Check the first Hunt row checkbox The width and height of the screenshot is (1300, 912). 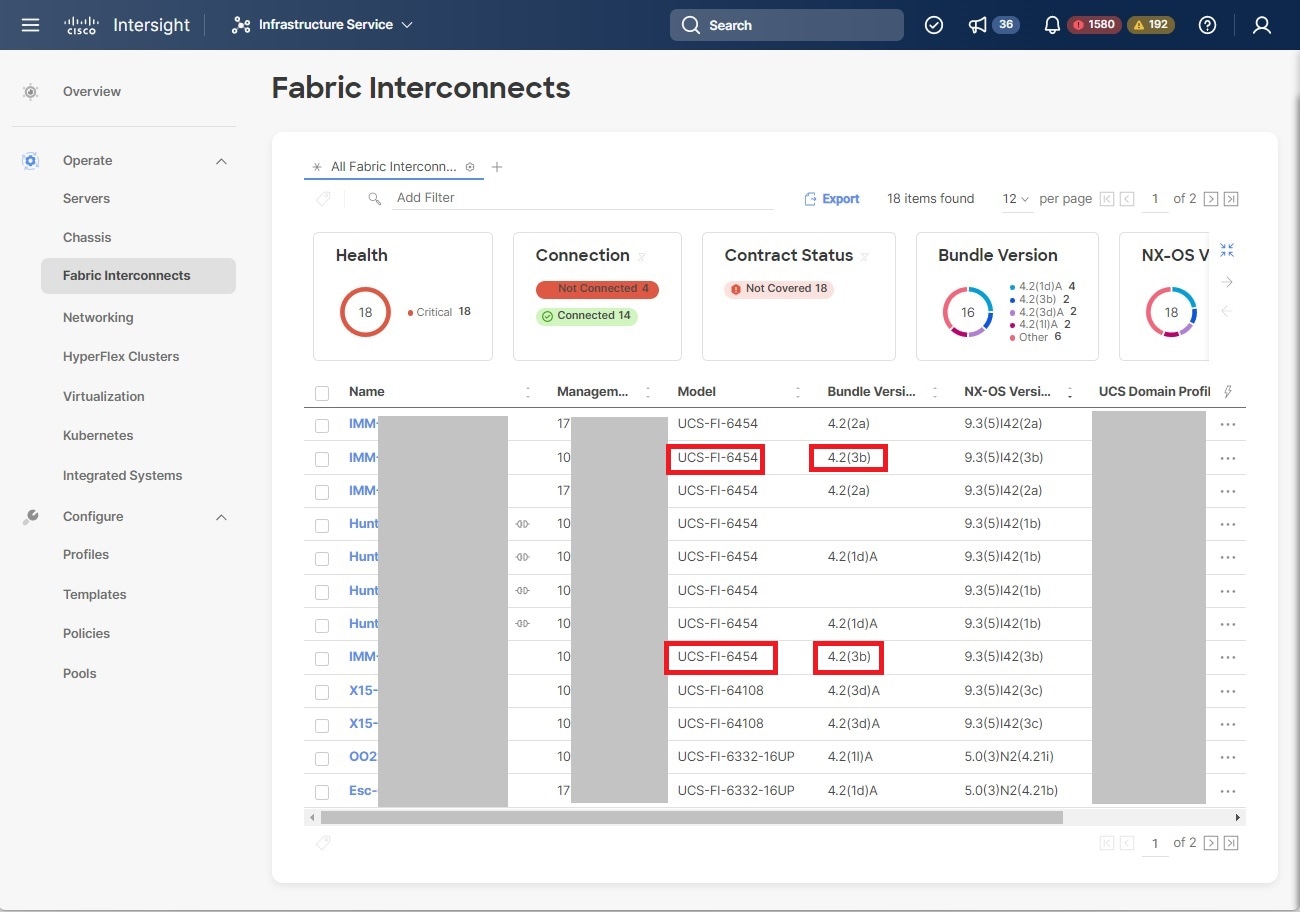(322, 526)
